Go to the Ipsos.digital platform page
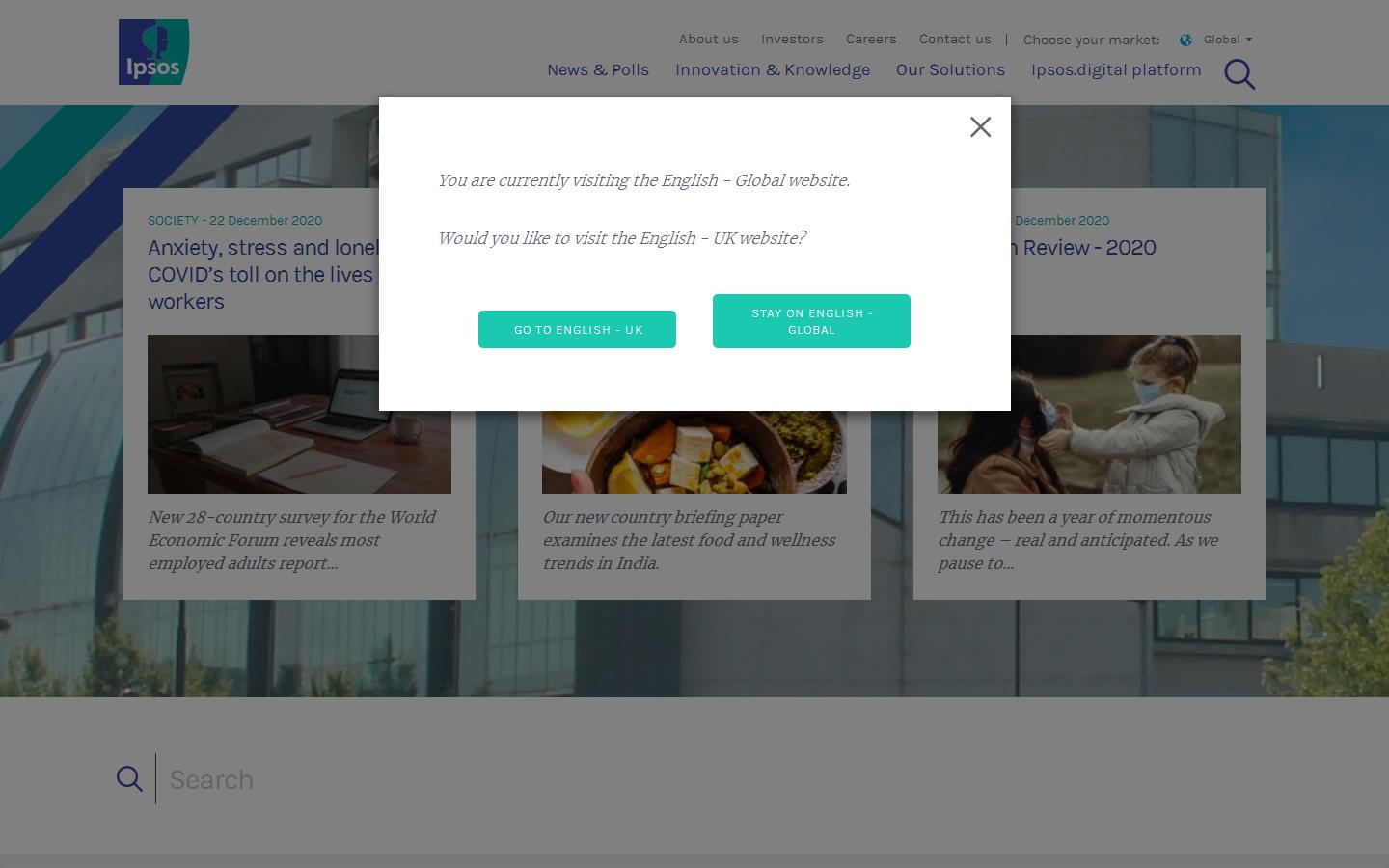The height and width of the screenshot is (868, 1389). click(1116, 69)
